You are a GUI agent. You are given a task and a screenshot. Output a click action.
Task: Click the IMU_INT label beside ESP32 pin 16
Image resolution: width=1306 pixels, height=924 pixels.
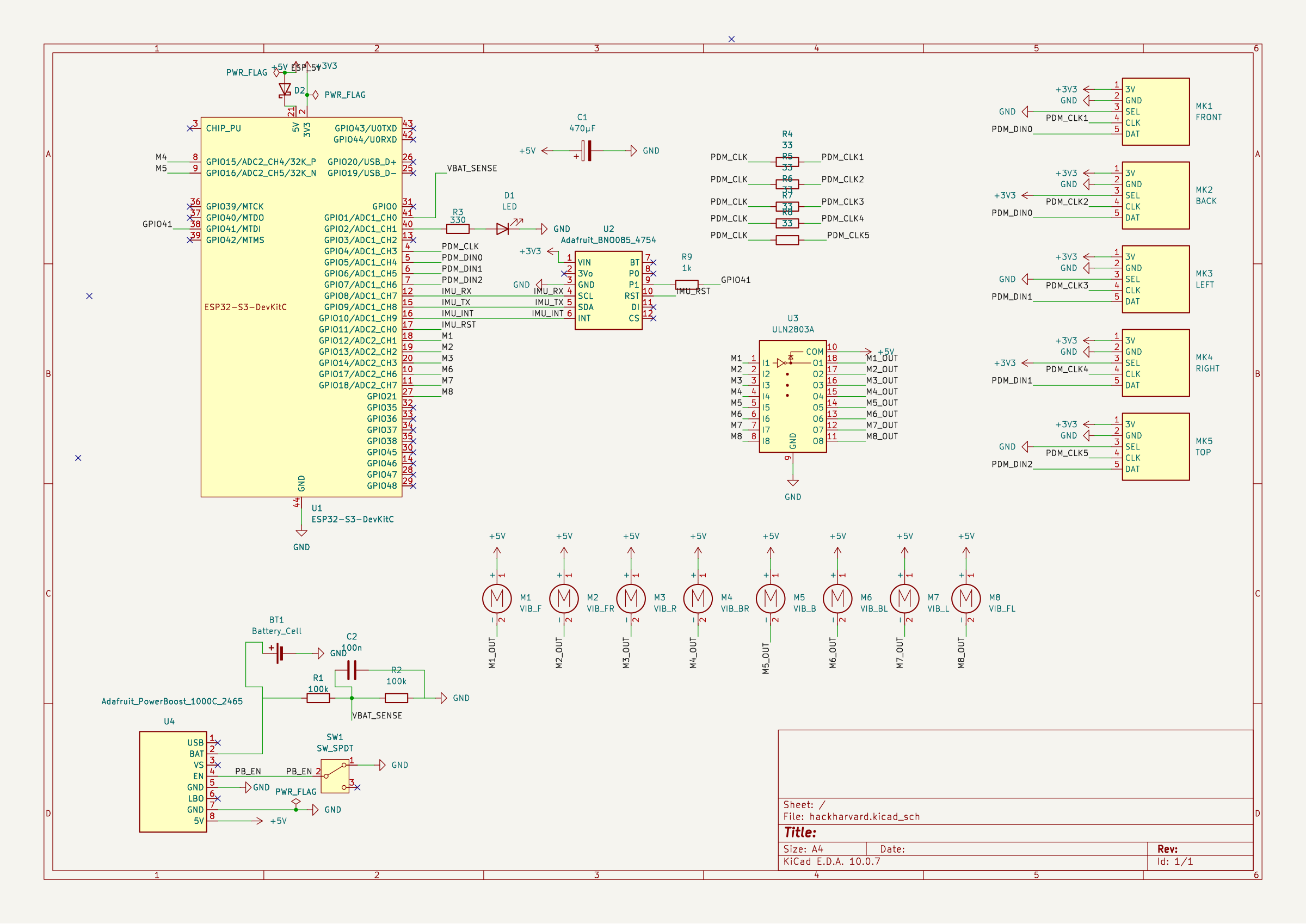point(458,313)
